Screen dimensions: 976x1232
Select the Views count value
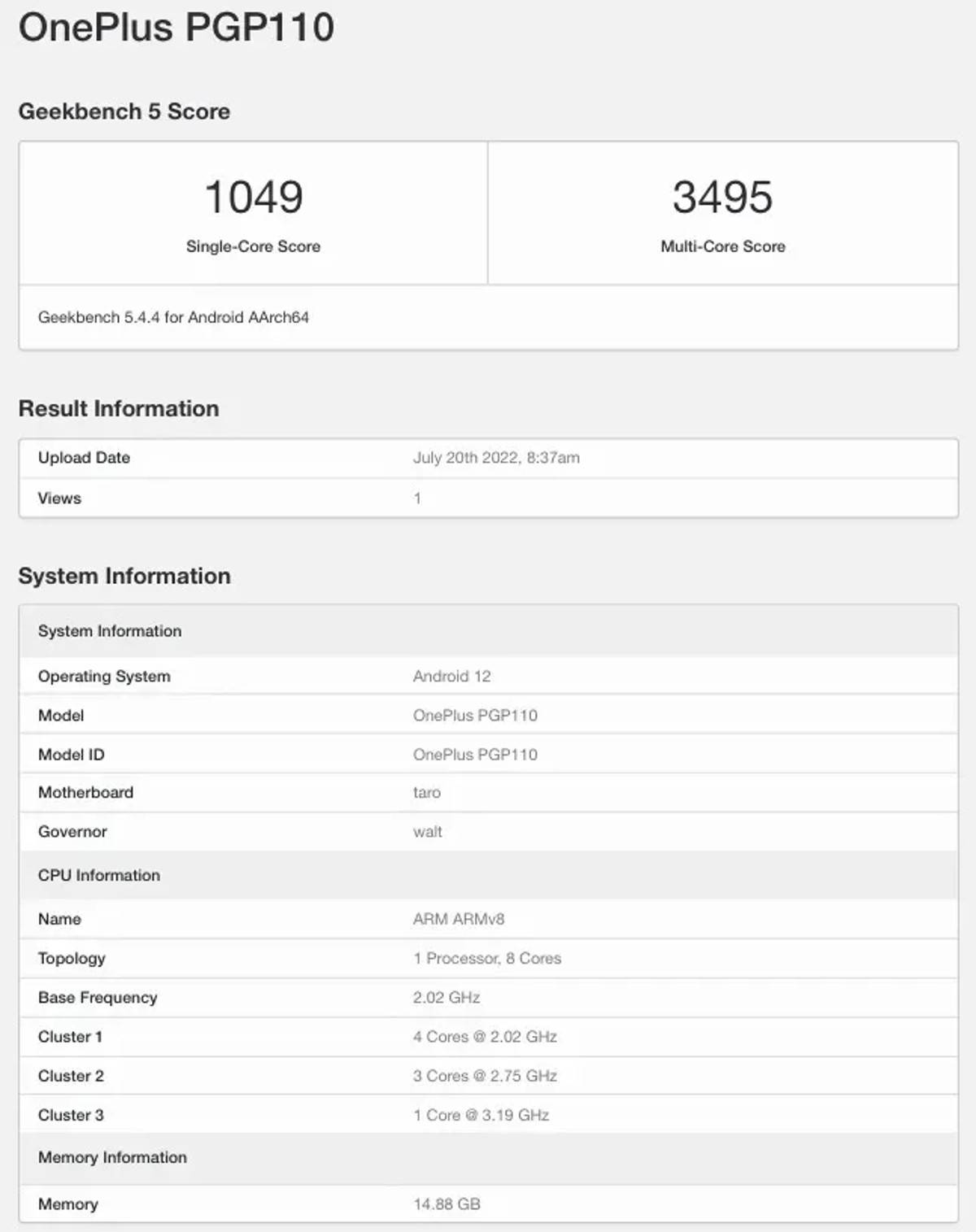coord(417,497)
